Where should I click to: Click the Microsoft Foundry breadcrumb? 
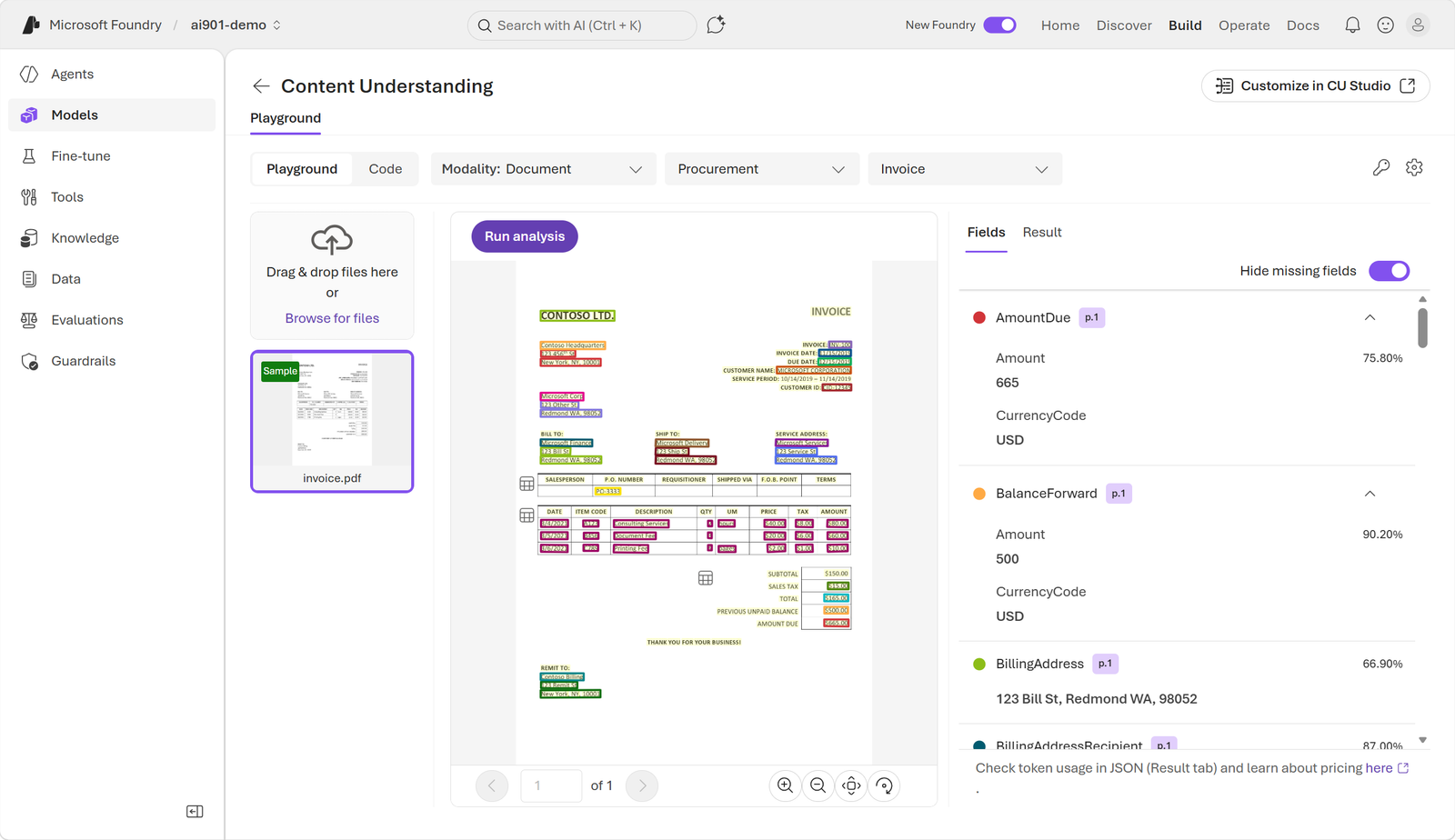[x=105, y=25]
